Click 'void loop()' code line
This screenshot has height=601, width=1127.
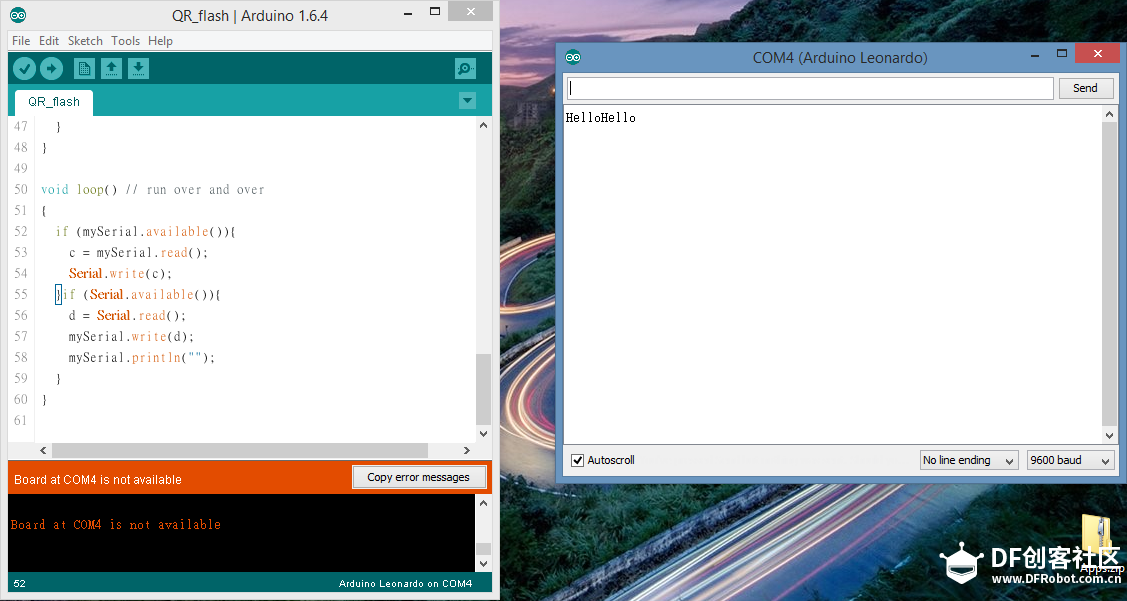pos(152,190)
